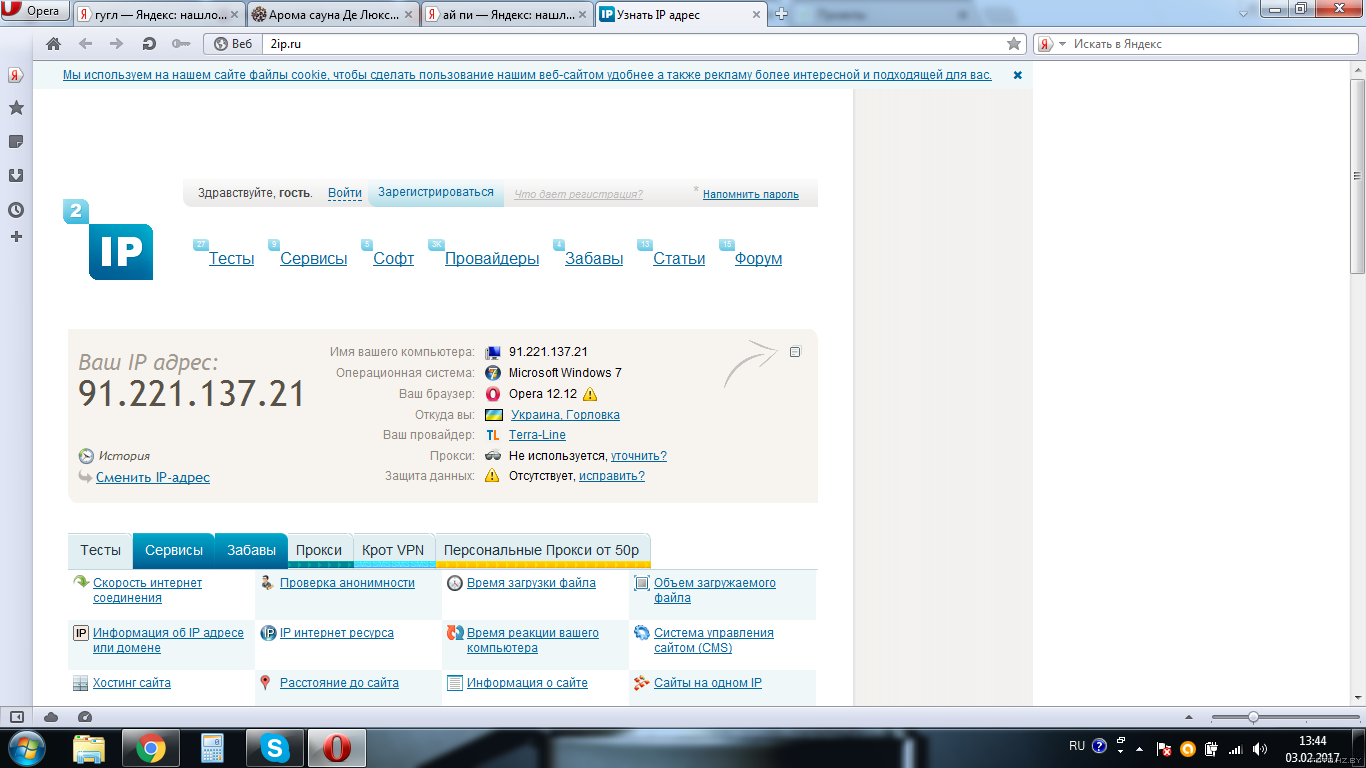Viewport: 1366px width, 768px height.
Task: Click the История link
Action: (x=124, y=456)
